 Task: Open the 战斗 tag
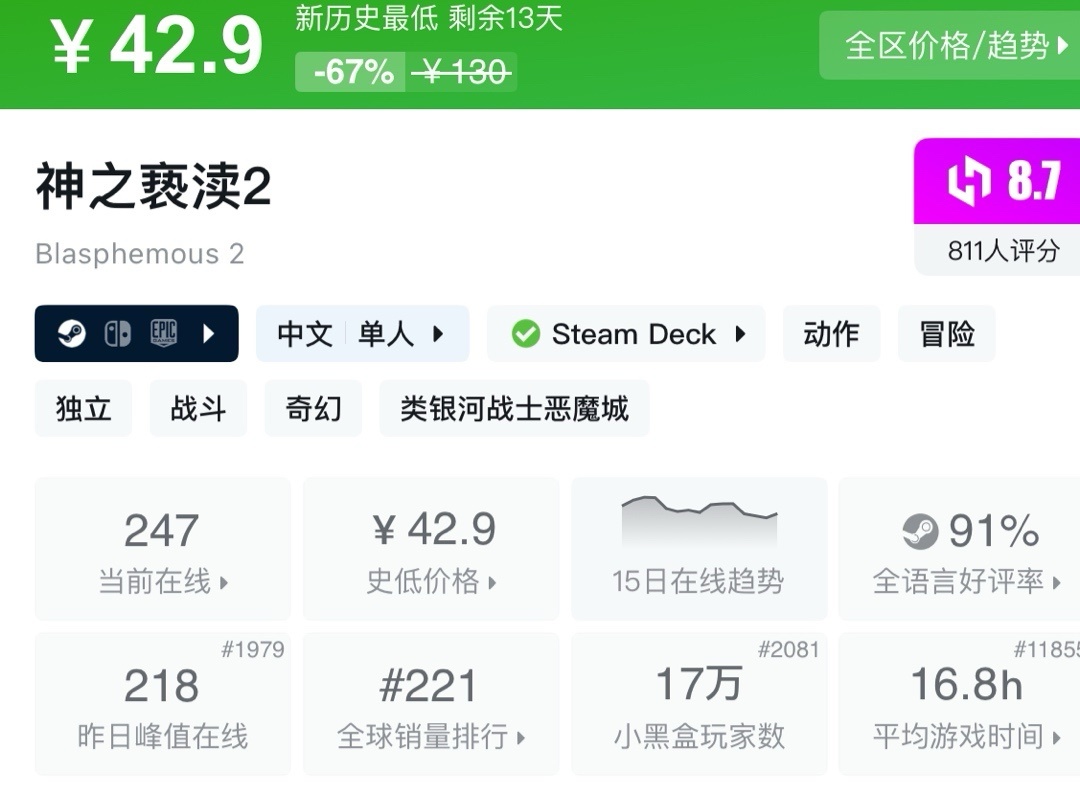198,408
